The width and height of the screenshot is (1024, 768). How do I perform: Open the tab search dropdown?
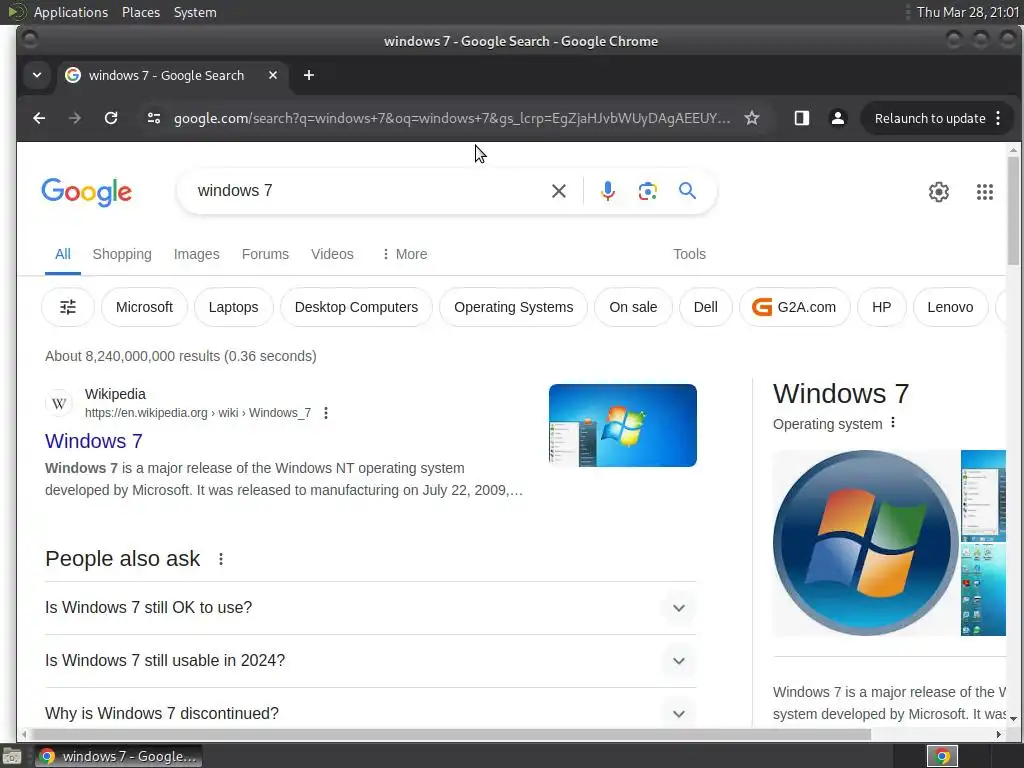(37, 75)
